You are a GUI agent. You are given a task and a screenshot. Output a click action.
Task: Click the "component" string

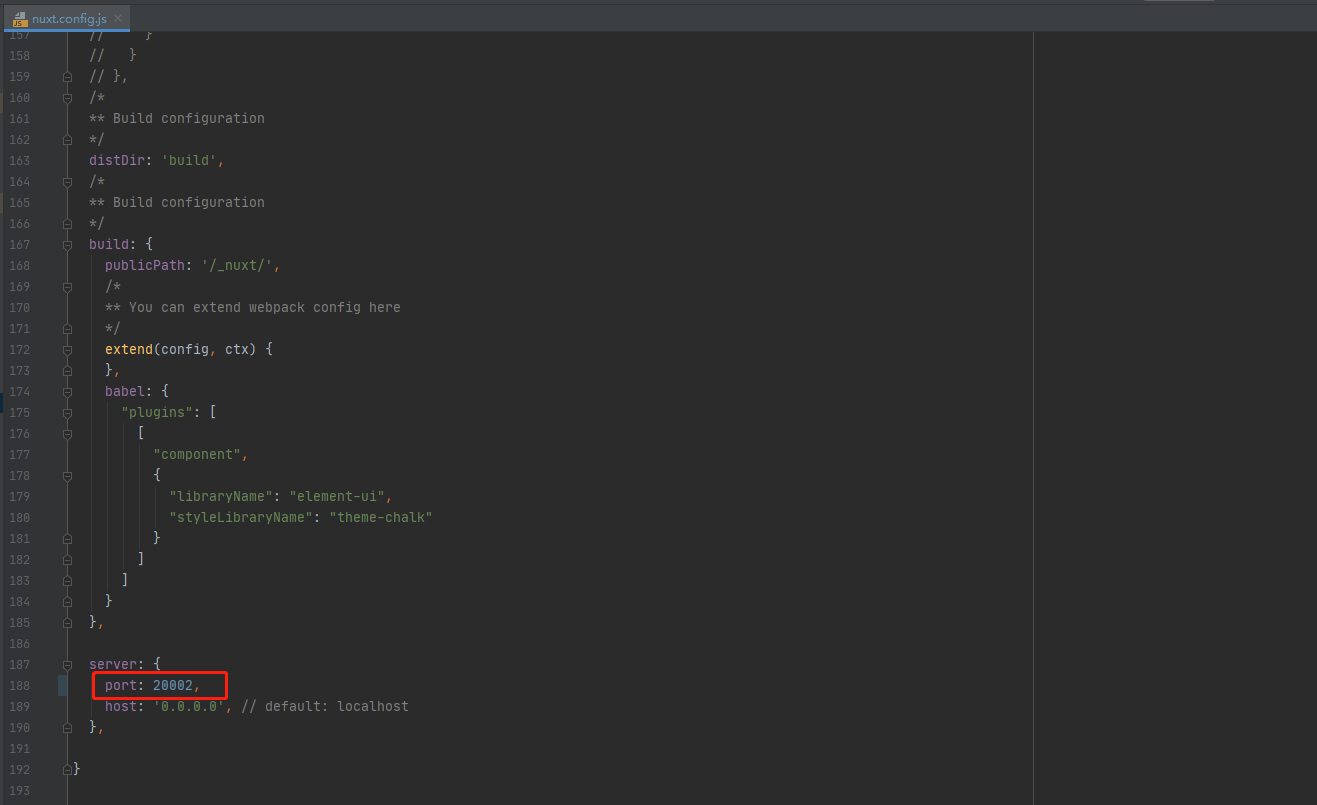pos(197,454)
